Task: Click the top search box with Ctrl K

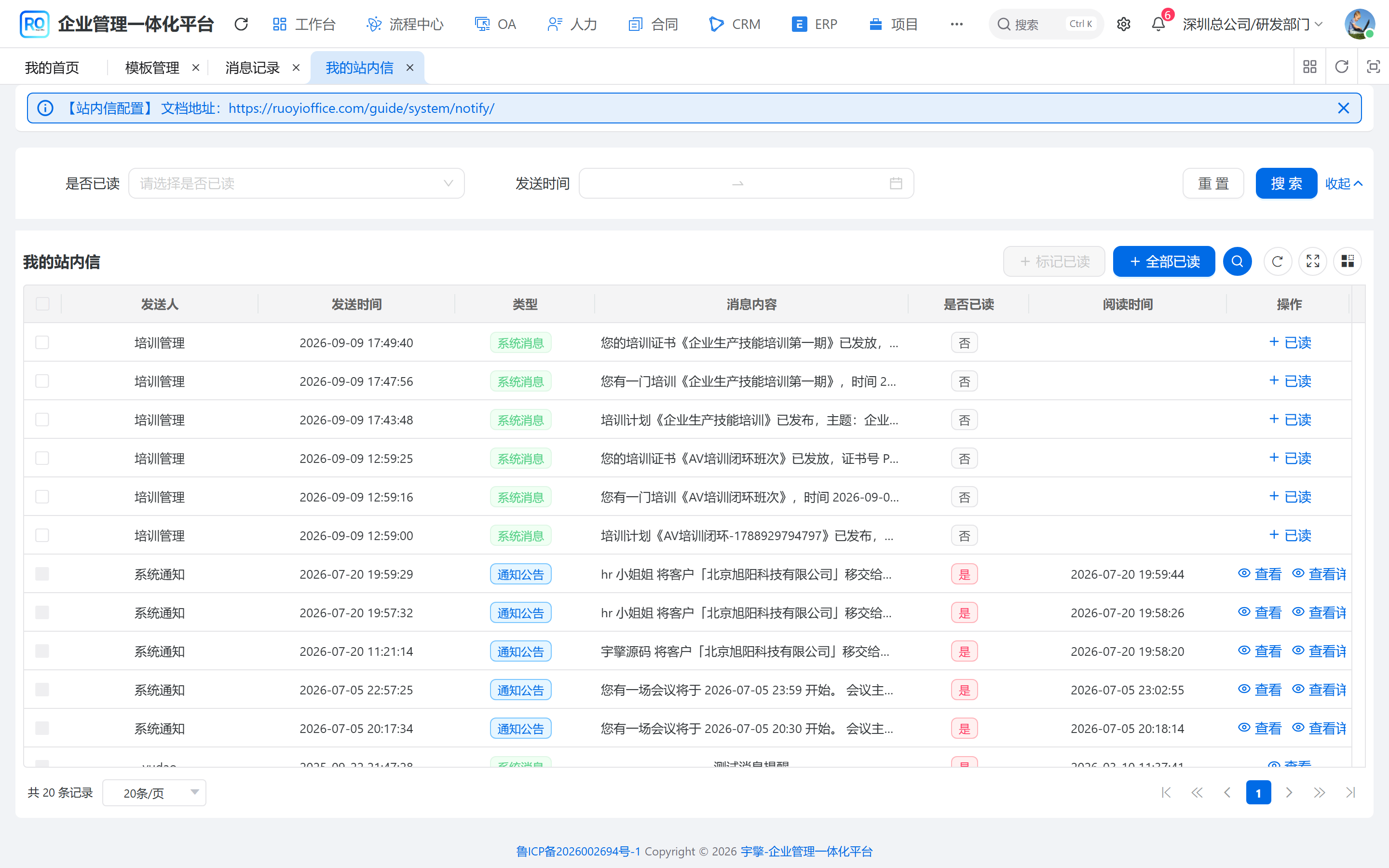Action: [1046, 24]
